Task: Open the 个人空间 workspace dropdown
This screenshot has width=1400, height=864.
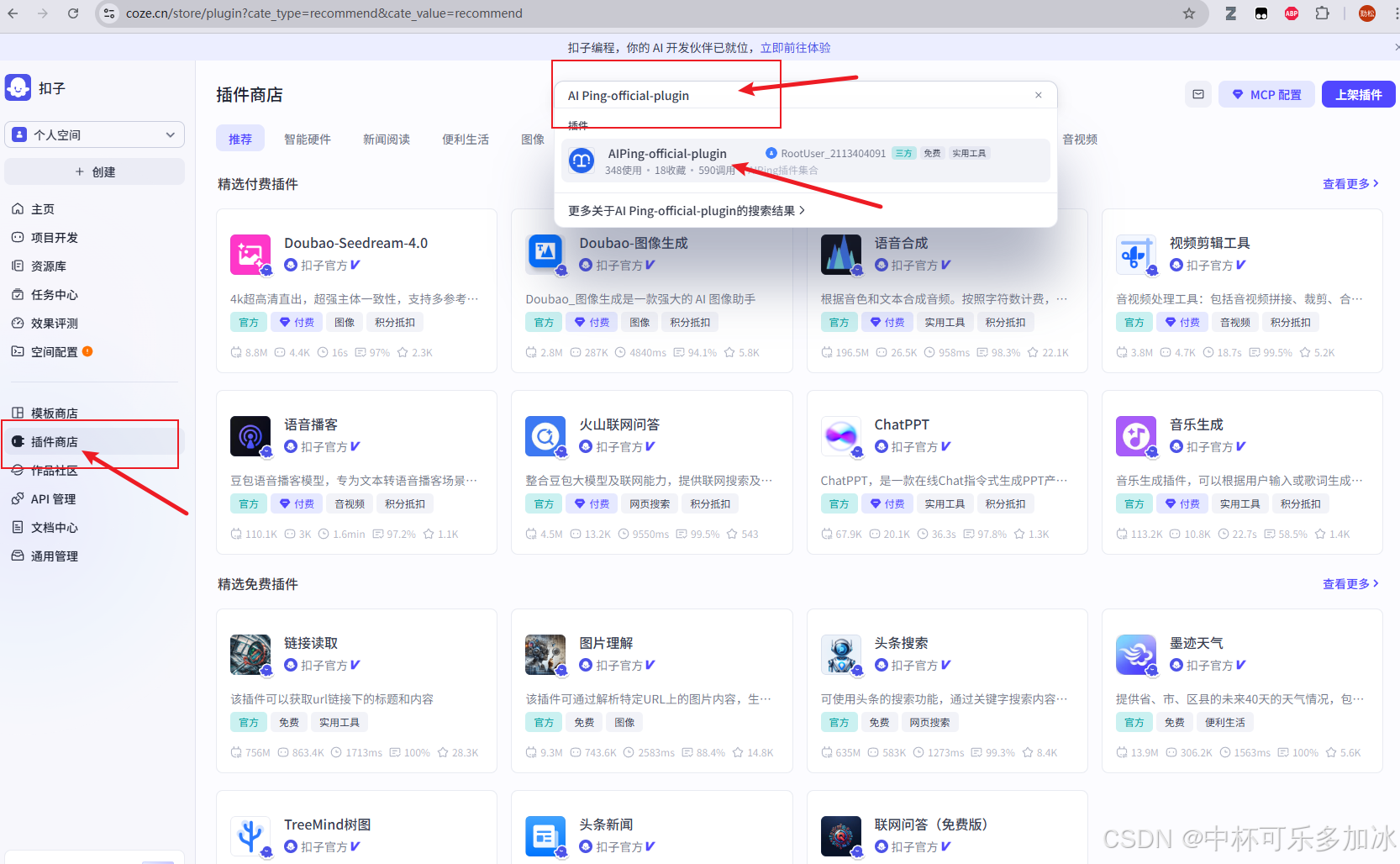Action: tap(94, 134)
